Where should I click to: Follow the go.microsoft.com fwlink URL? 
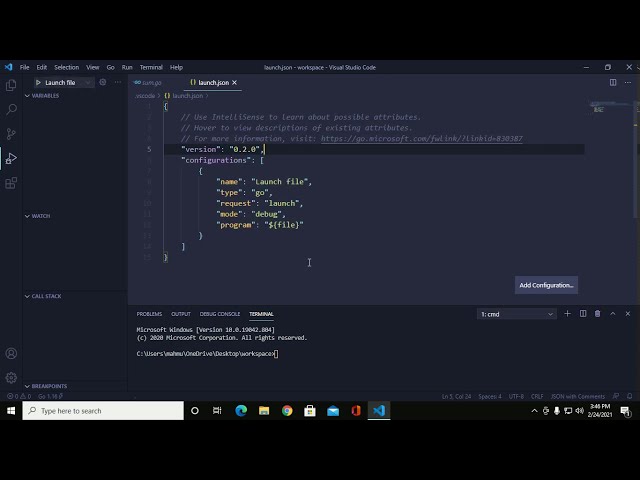click(422, 138)
